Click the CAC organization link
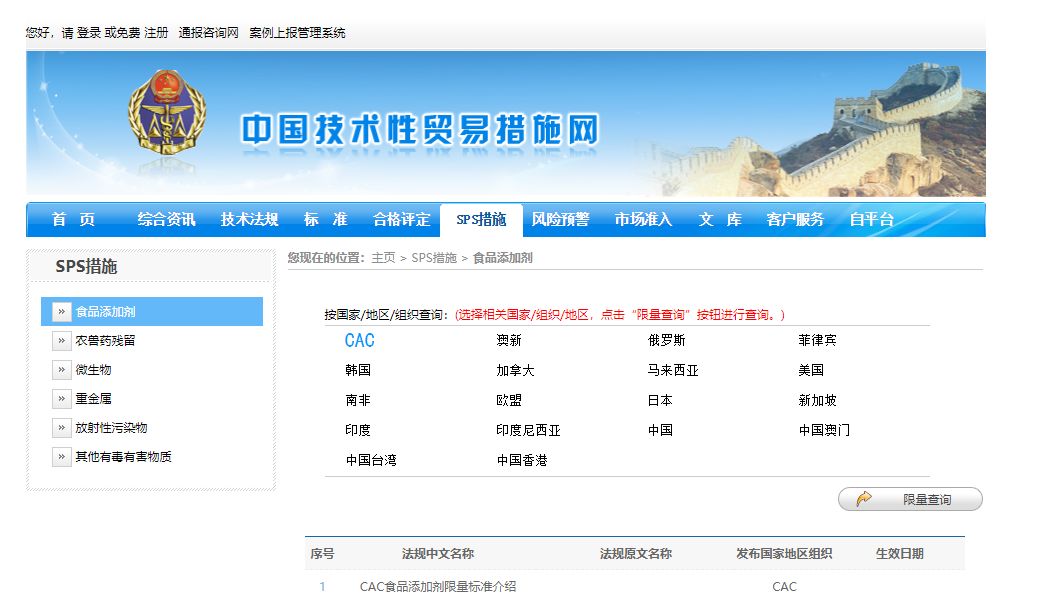 361,340
